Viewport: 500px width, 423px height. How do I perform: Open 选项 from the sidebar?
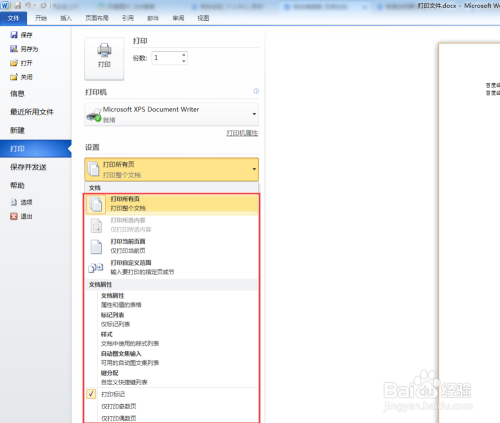pos(21,202)
